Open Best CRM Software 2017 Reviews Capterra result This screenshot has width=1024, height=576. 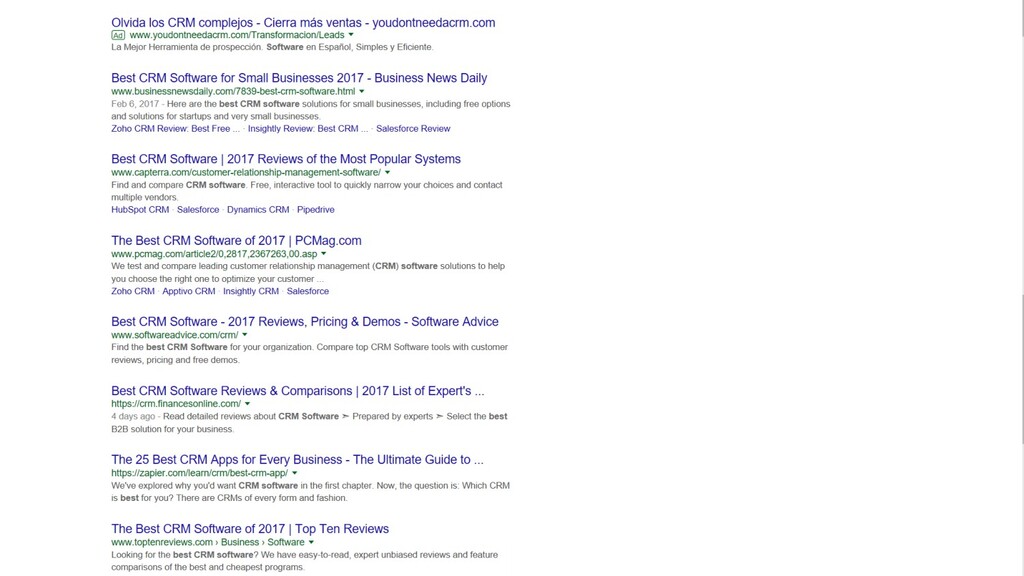pyautogui.click(x=286, y=159)
